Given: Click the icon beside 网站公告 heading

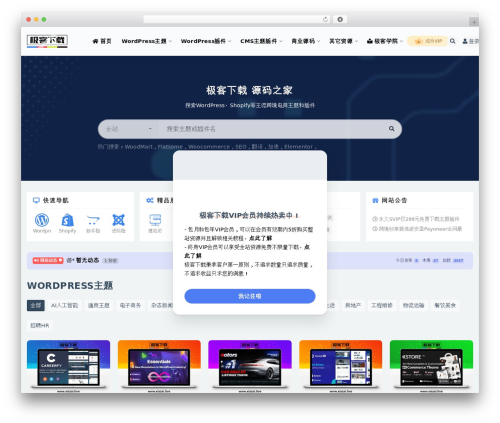Looking at the screenshot, I should tap(375, 200).
